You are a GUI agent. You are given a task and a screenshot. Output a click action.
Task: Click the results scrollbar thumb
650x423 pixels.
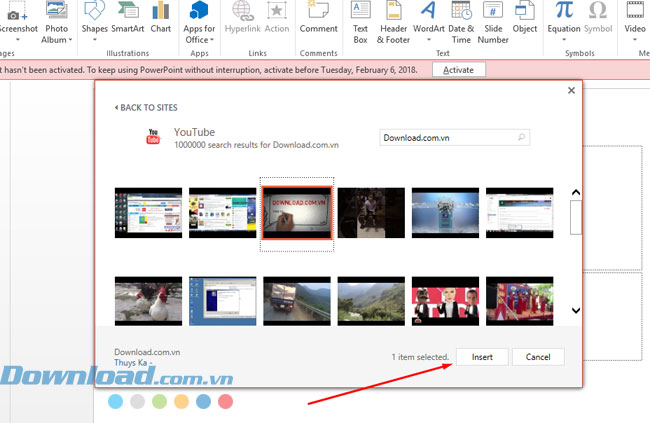[576, 217]
